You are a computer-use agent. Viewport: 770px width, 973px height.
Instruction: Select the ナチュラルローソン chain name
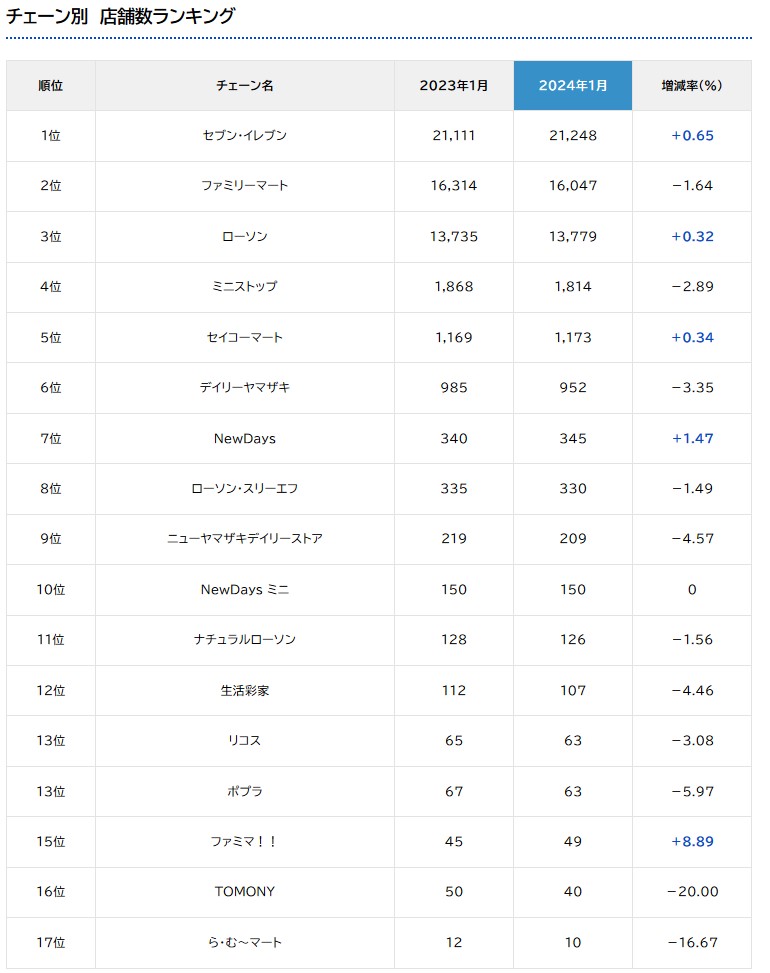245,639
